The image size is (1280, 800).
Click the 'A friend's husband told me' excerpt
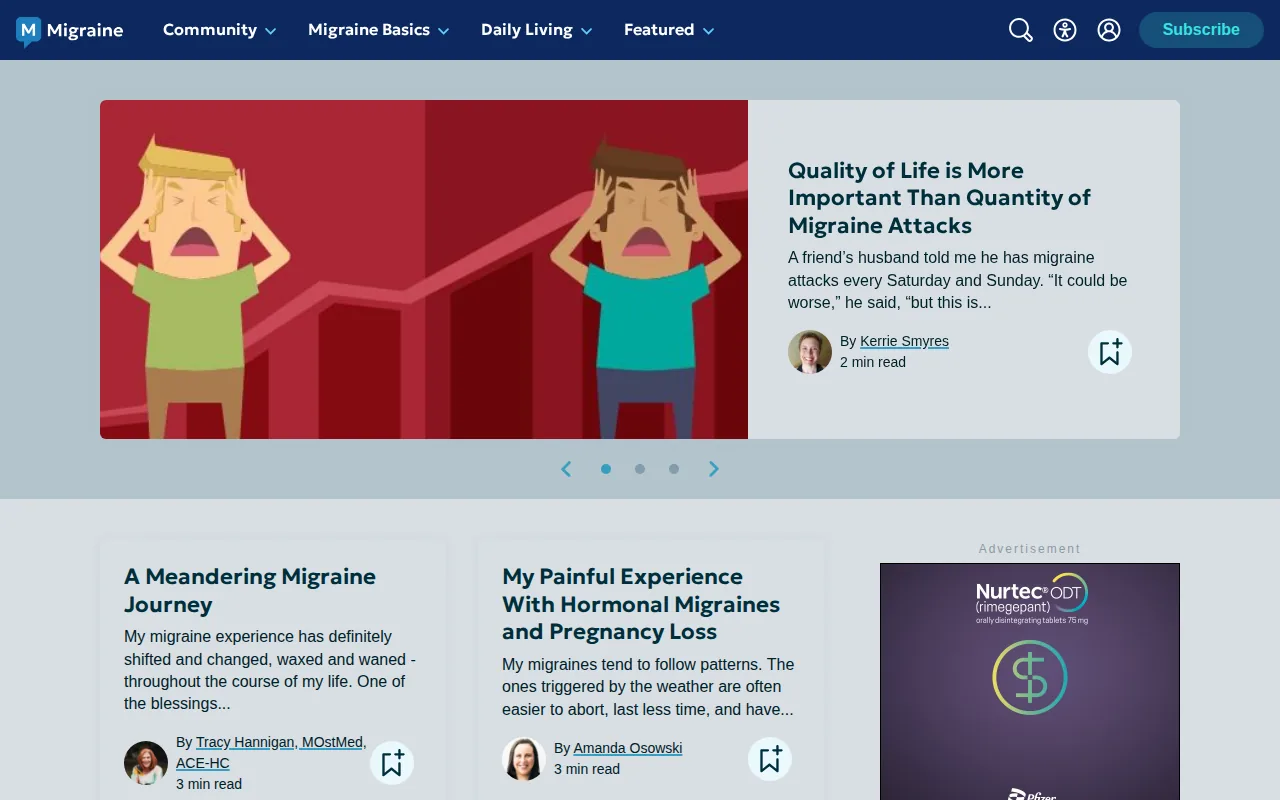tap(958, 280)
